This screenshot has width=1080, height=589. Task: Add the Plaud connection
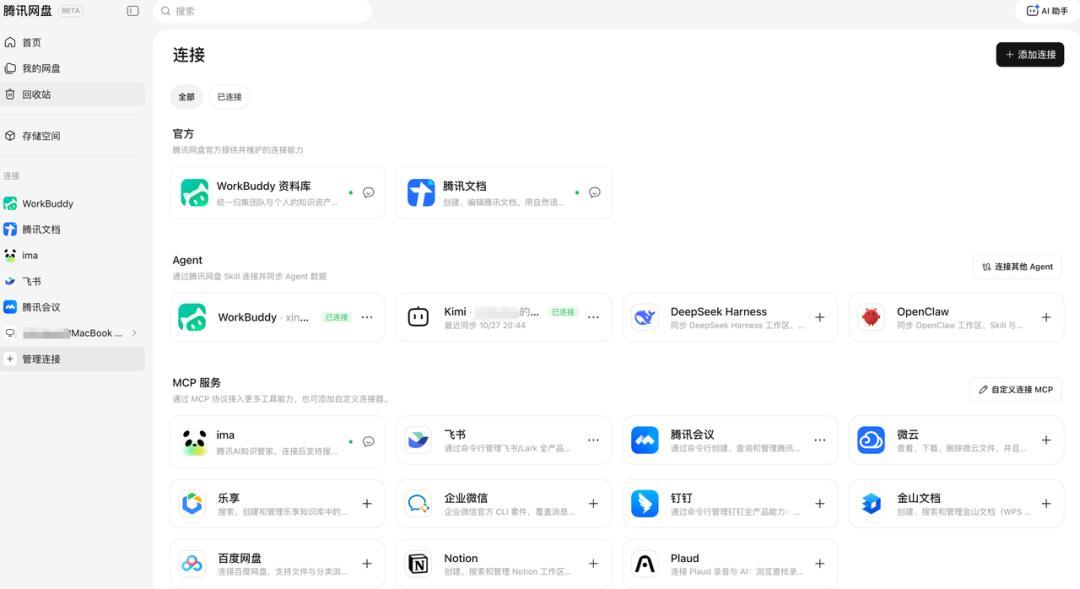tap(820, 564)
